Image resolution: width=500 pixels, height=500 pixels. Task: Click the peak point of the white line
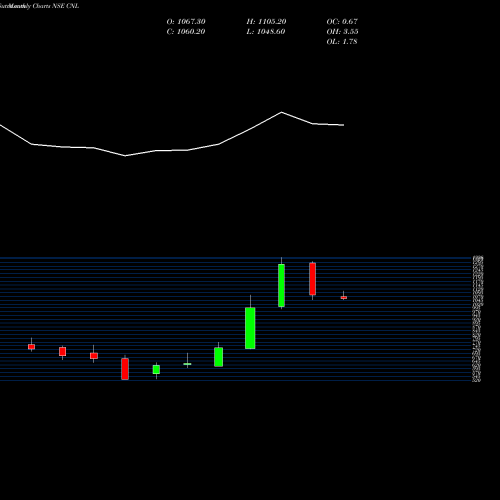tap(281, 112)
